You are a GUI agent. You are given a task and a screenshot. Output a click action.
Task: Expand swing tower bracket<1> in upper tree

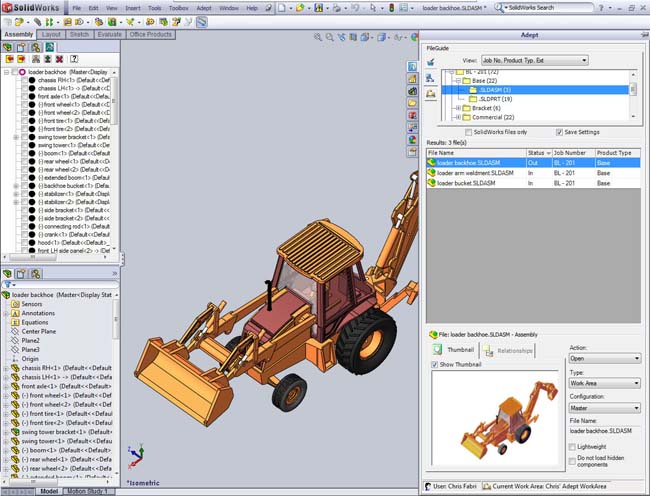pos(16,137)
